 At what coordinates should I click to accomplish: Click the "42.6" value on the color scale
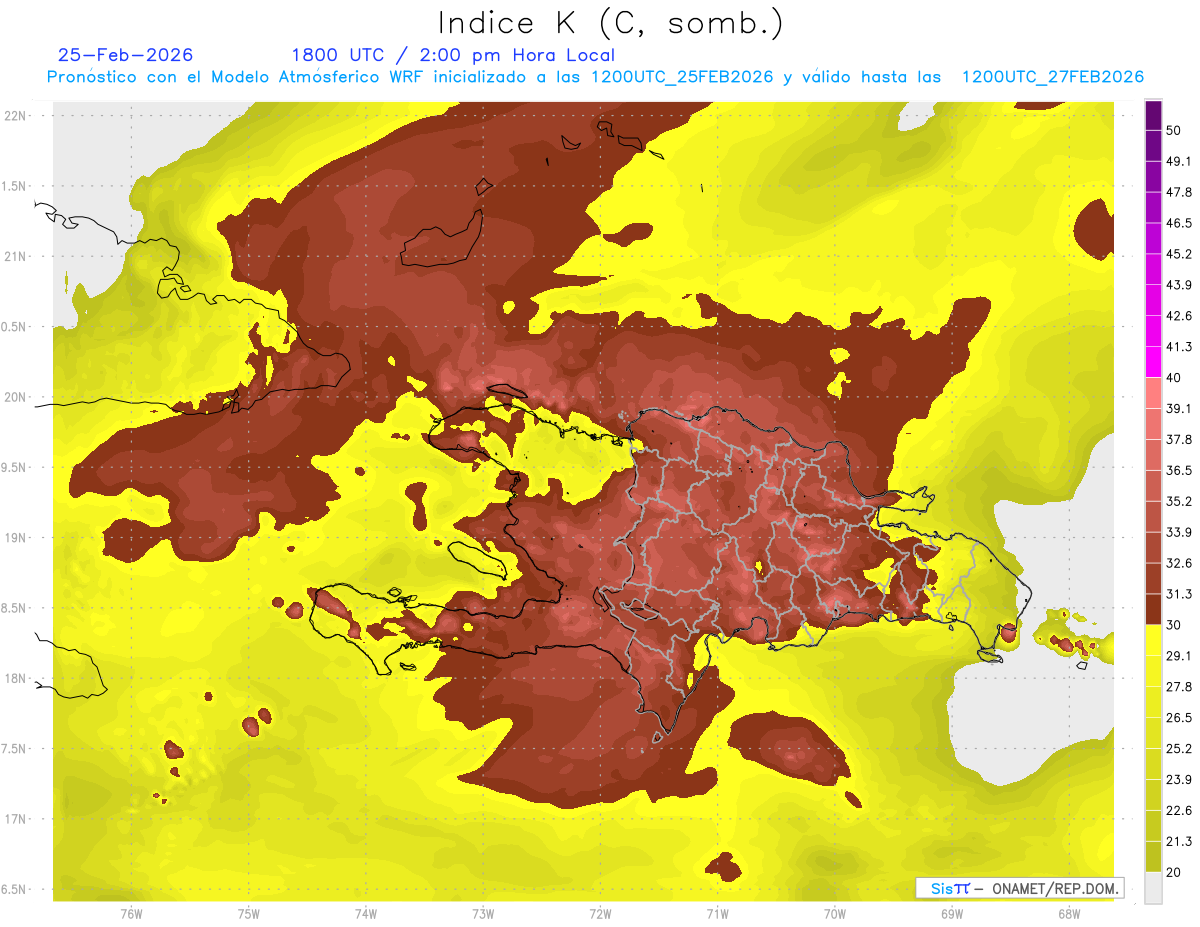1179,315
